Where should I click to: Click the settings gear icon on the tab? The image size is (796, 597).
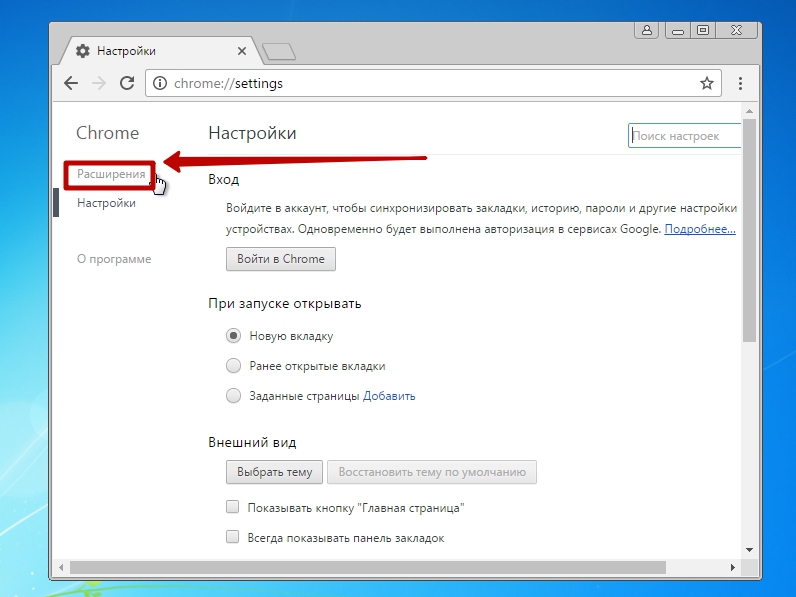coord(83,51)
